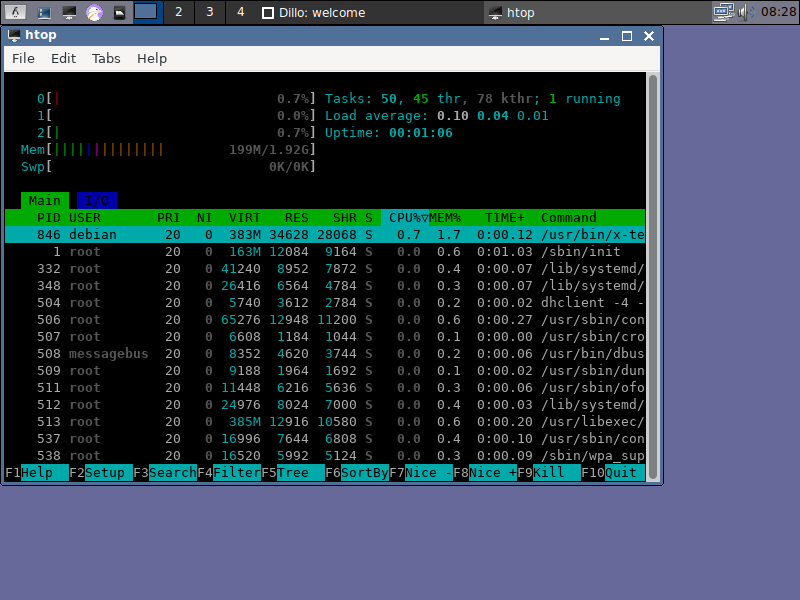Switch to workspace 4
The image size is (800, 600).
point(241,12)
